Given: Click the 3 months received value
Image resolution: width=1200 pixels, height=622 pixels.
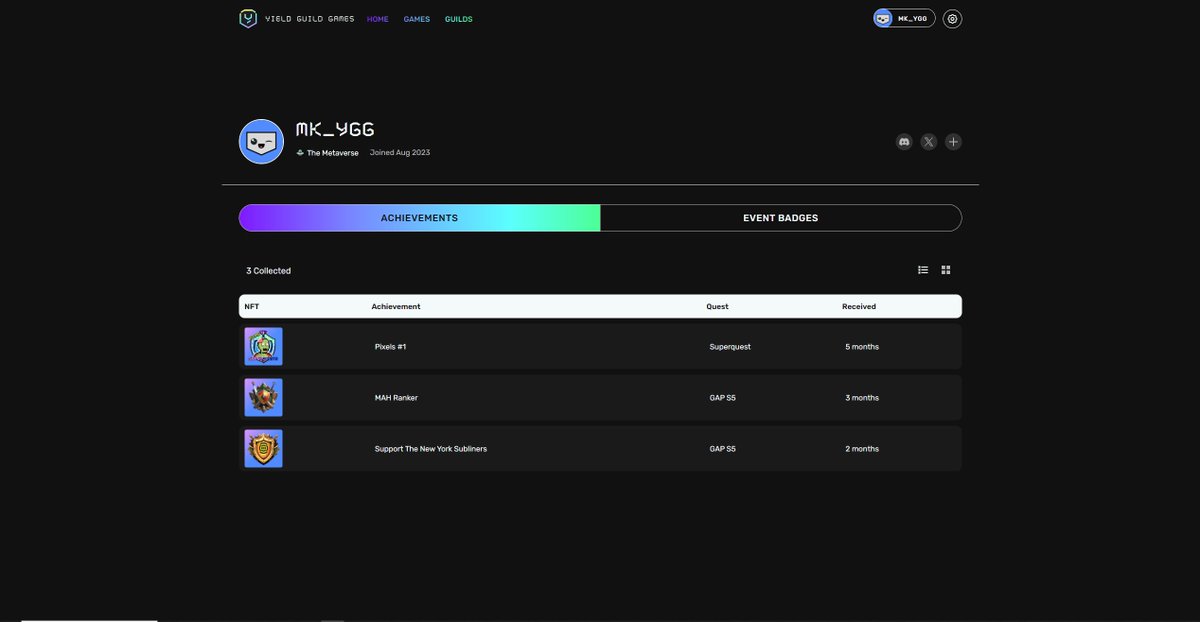Looking at the screenshot, I should [862, 398].
